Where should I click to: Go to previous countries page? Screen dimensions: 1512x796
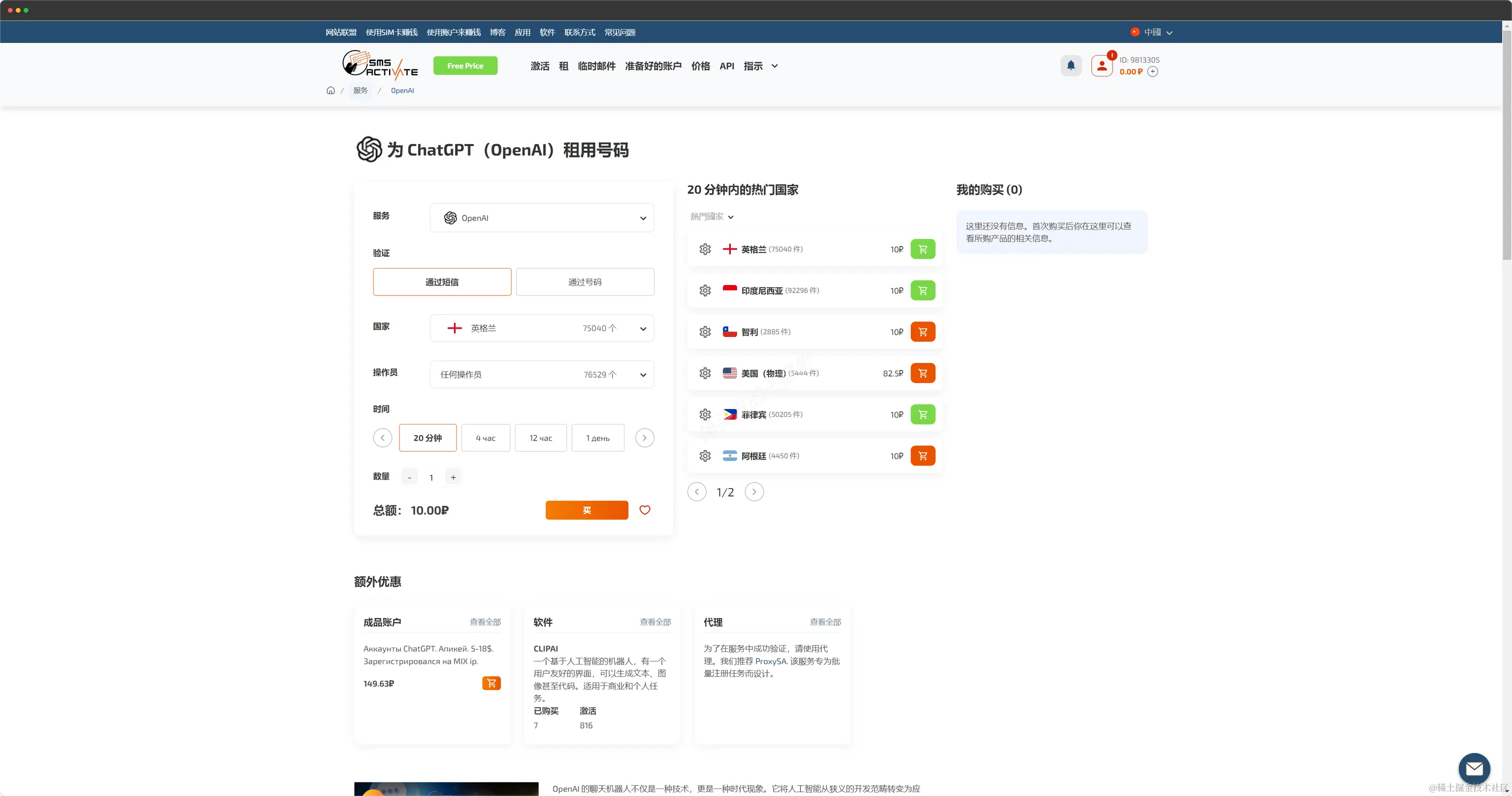pyautogui.click(x=696, y=492)
